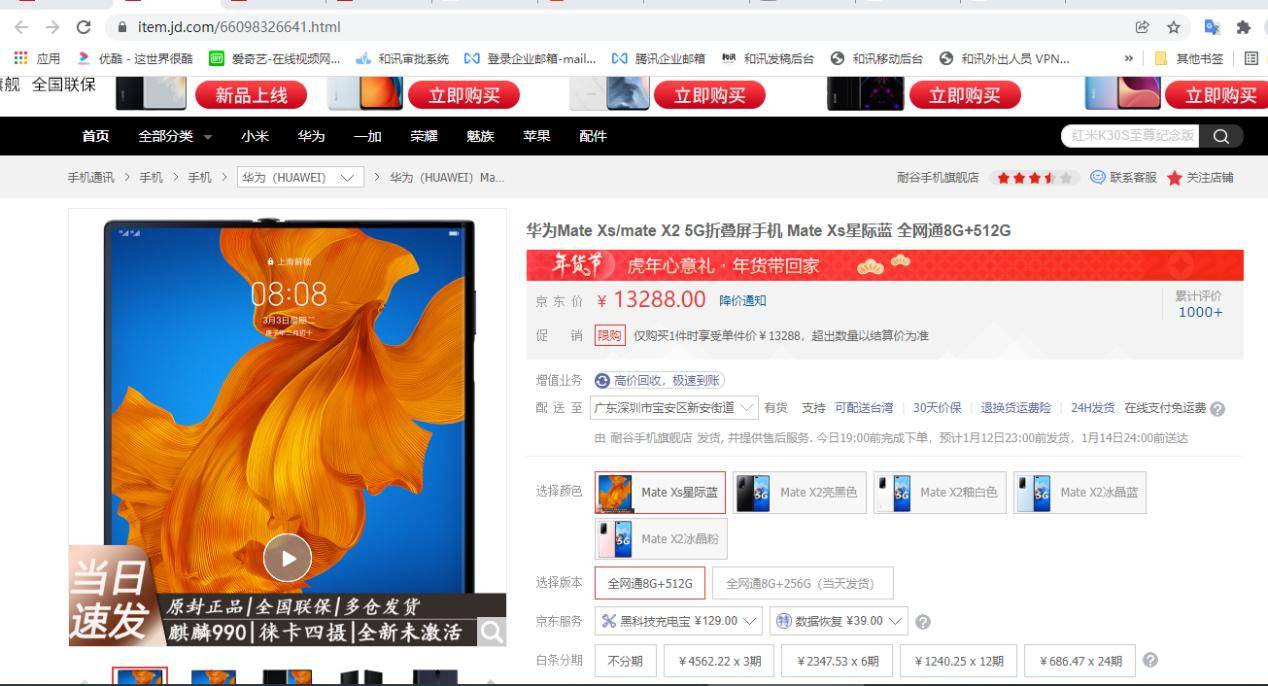This screenshot has height=686, width=1268.
Task: Open the 华为 (HUAWEI) breadcrumb dropdown
Action: [300, 178]
